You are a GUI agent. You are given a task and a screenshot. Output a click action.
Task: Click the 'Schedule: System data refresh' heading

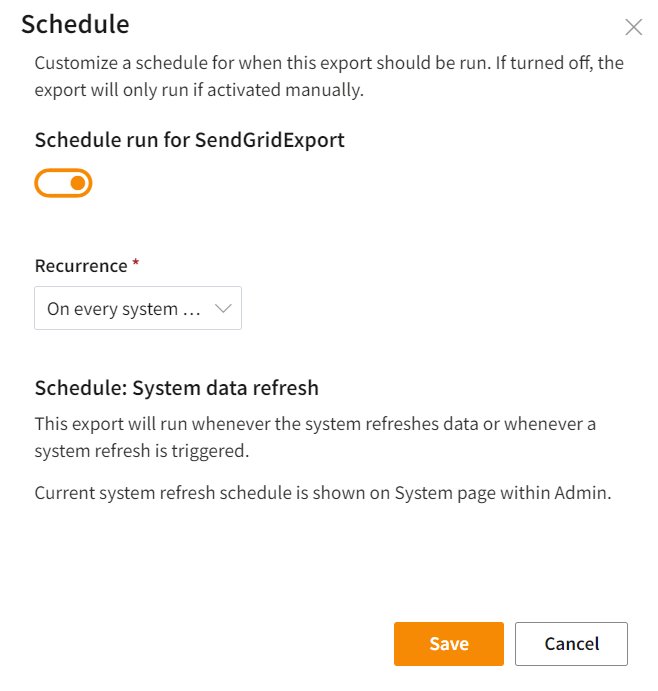[x=176, y=388]
